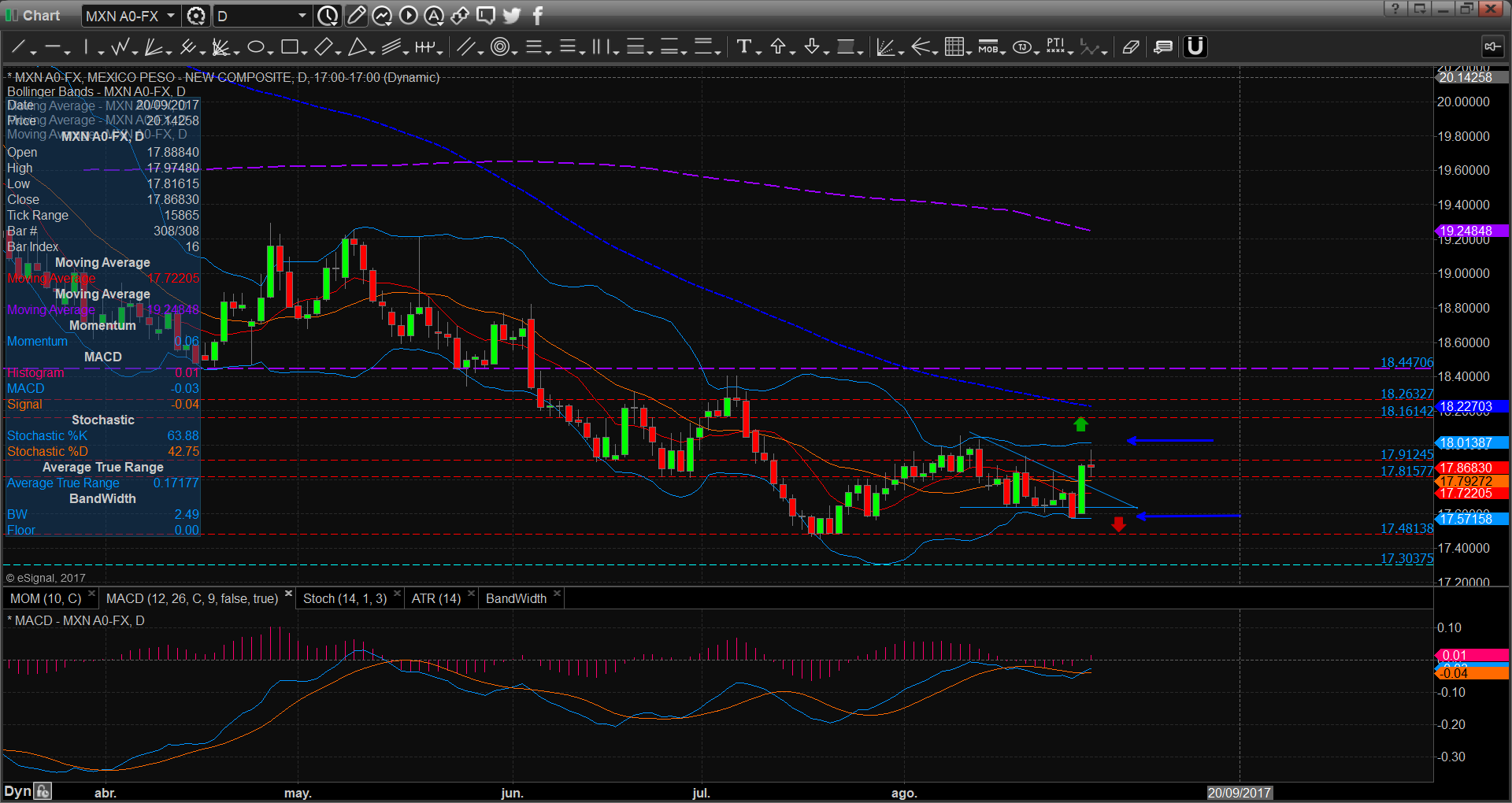Click the eraser icon to remove drawings
This screenshot has width=1512, height=803.
point(1131,47)
